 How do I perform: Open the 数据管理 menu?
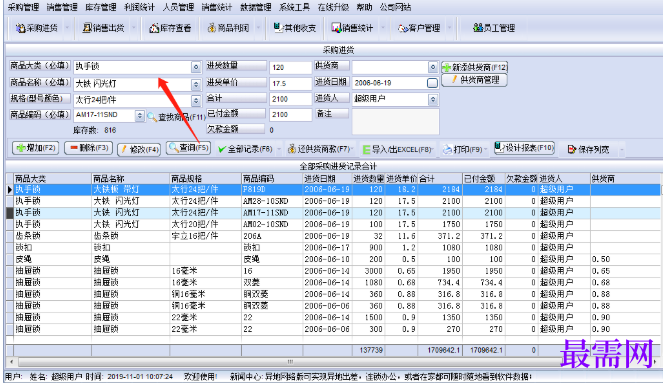point(256,7)
